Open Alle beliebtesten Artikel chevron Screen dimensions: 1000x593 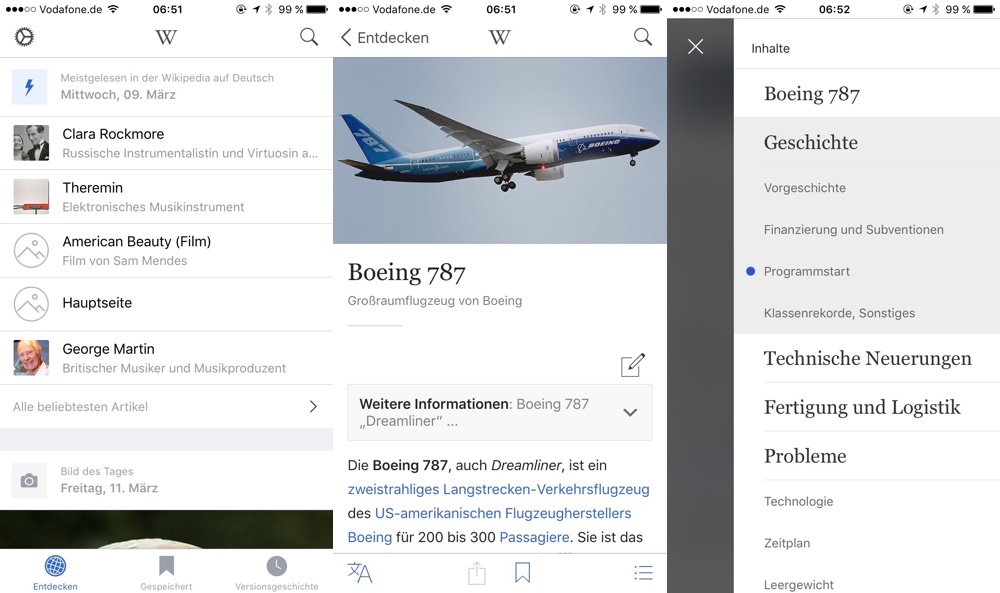pos(313,407)
